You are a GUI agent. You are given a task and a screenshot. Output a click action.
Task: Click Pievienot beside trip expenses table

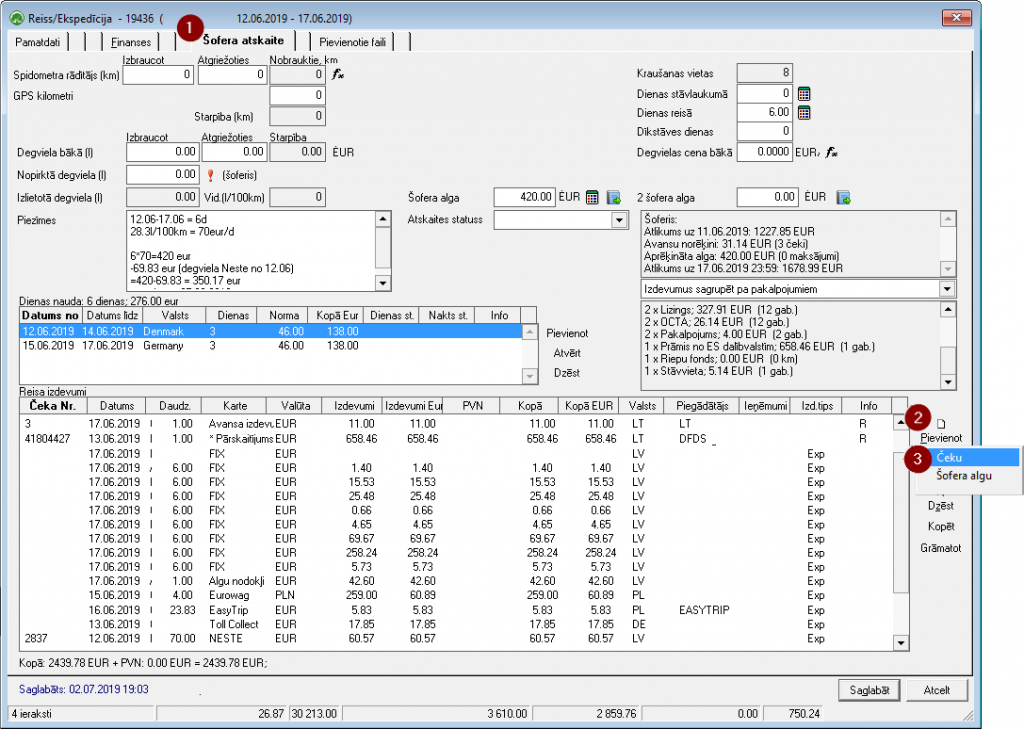pos(941,438)
